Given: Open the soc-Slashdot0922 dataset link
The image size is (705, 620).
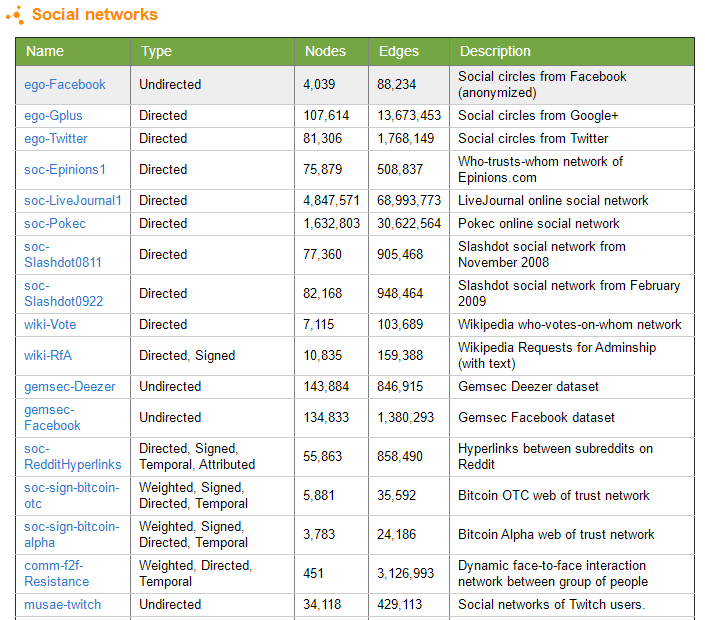Looking at the screenshot, I should point(63,294).
